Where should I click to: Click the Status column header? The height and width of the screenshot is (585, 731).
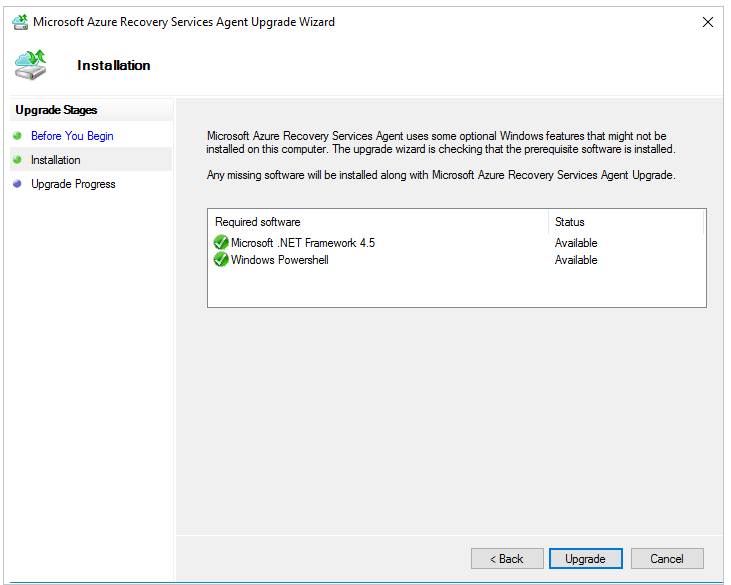pyautogui.click(x=626, y=222)
